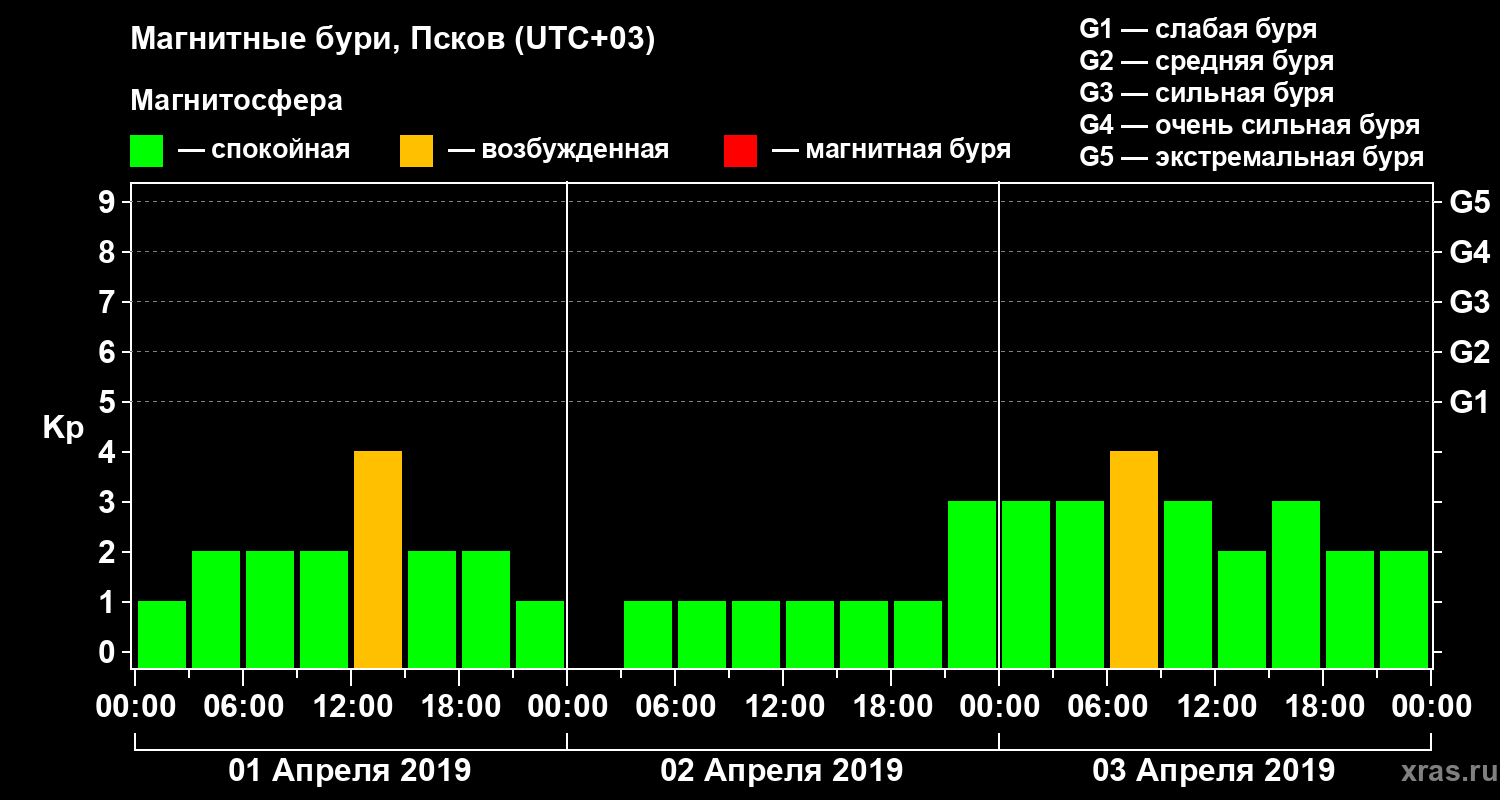The width and height of the screenshot is (1500, 800).
Task: Click the '— магнитная буря' legend label
Action: pyautogui.click(x=892, y=151)
